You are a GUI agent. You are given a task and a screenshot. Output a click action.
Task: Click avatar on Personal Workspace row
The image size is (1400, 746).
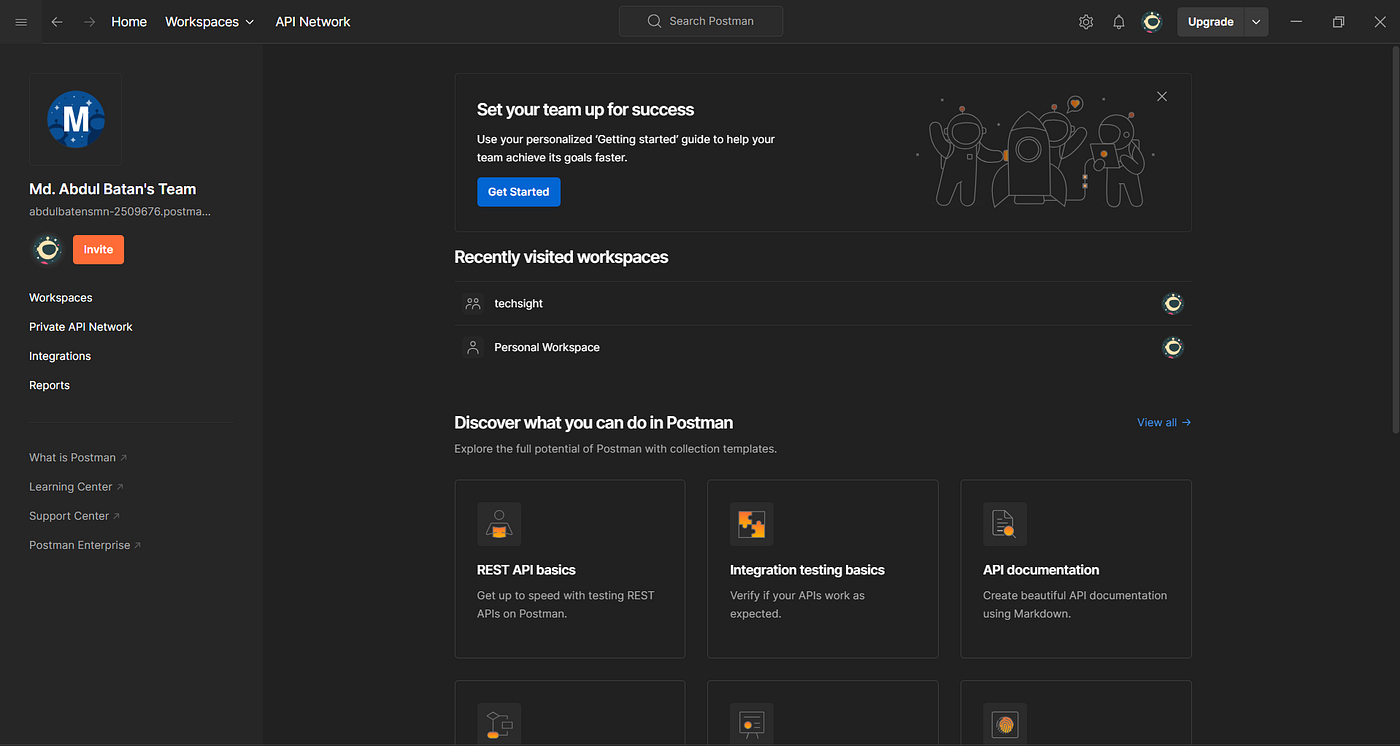pos(1173,347)
